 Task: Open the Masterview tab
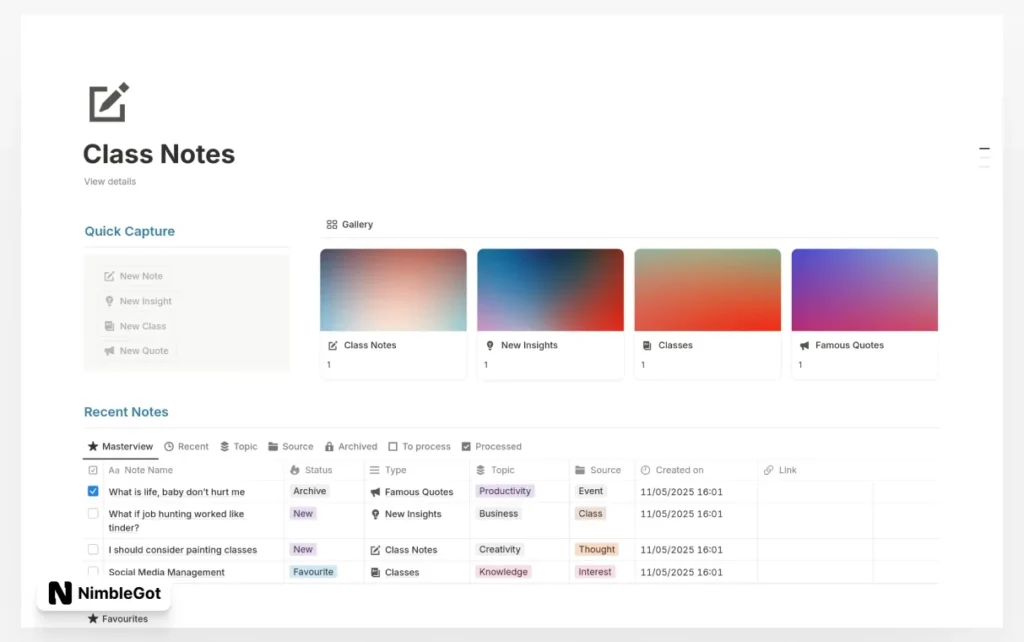click(x=120, y=447)
